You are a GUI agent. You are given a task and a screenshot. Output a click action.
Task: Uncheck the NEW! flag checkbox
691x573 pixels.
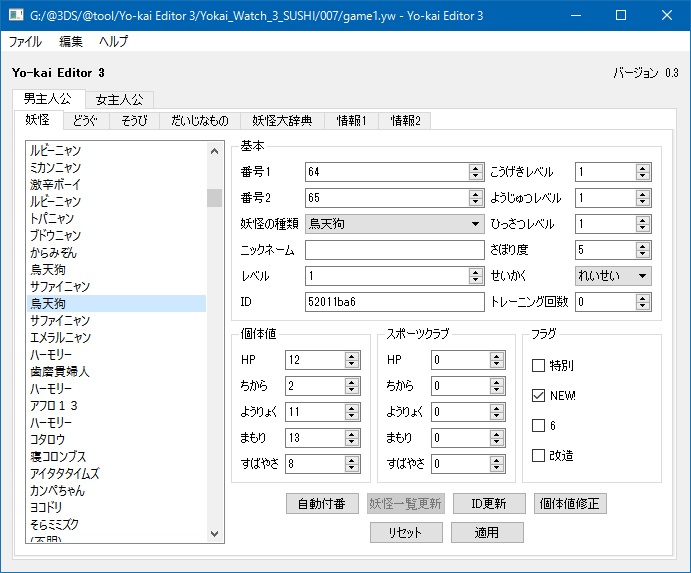(539, 395)
